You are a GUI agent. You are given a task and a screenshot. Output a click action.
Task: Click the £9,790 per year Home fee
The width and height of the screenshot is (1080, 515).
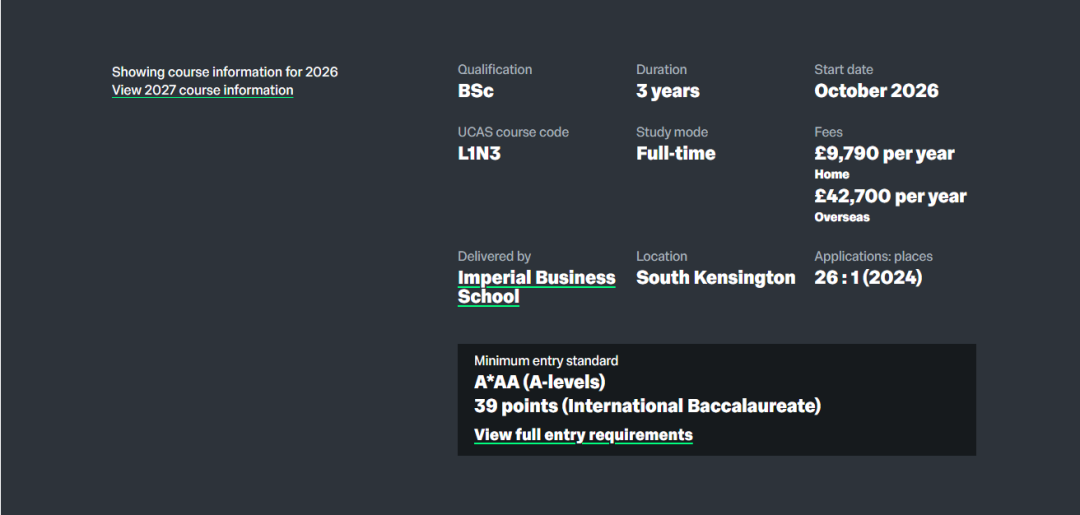pos(884,154)
